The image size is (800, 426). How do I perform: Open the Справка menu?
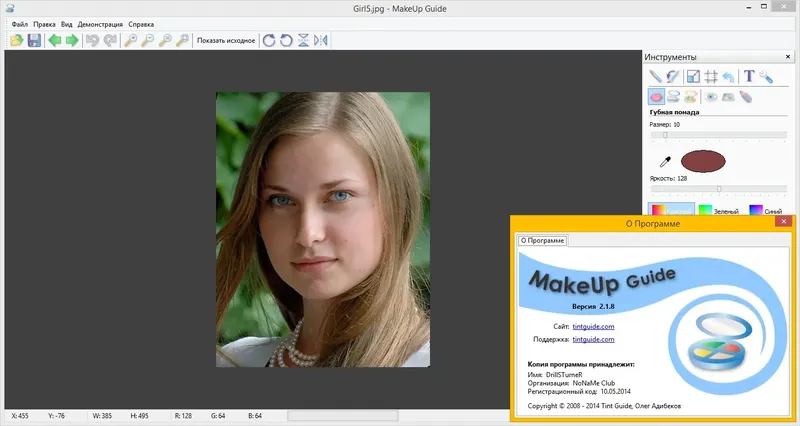pyautogui.click(x=141, y=24)
